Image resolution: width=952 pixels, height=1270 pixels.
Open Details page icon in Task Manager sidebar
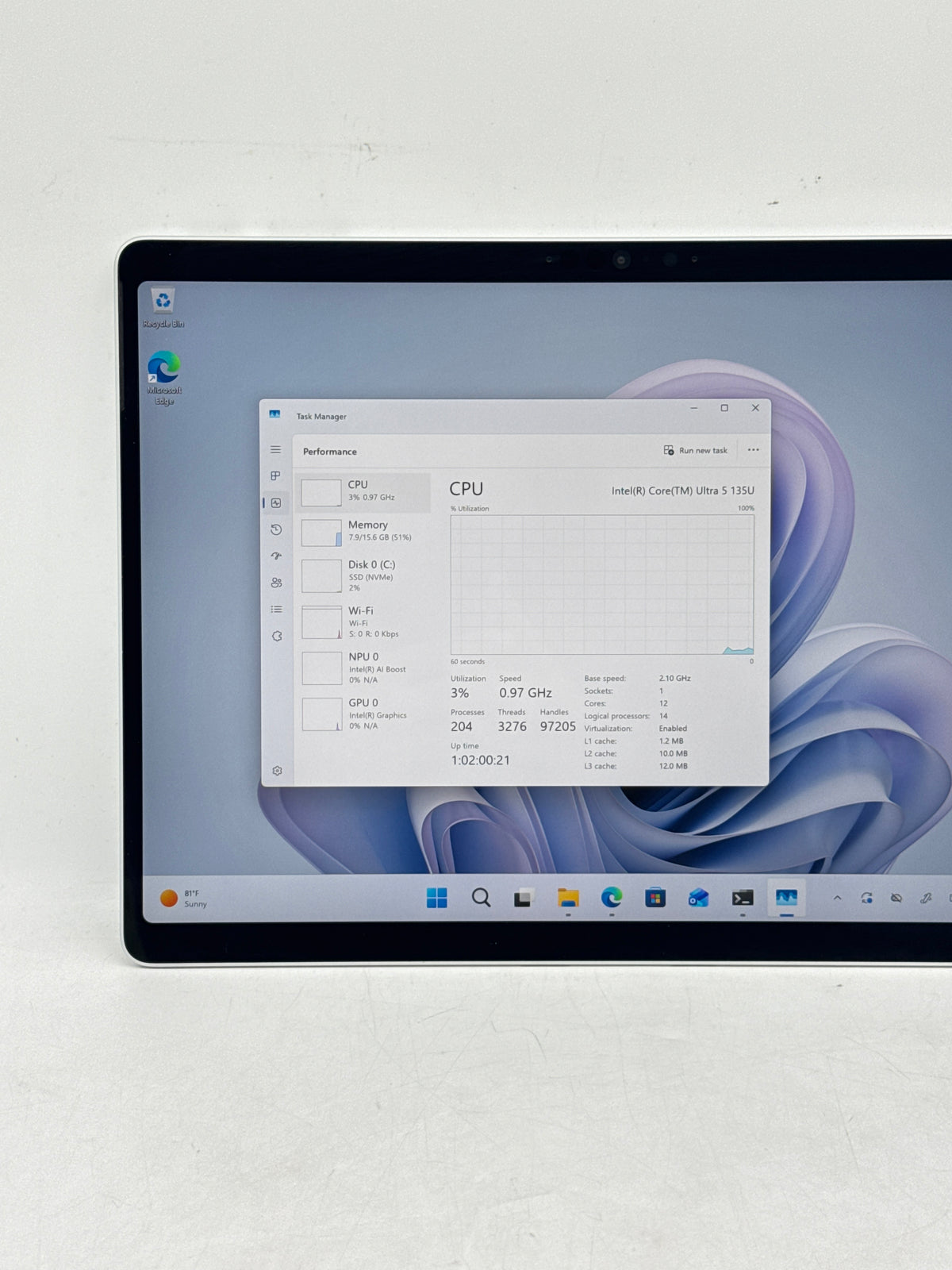tap(276, 610)
